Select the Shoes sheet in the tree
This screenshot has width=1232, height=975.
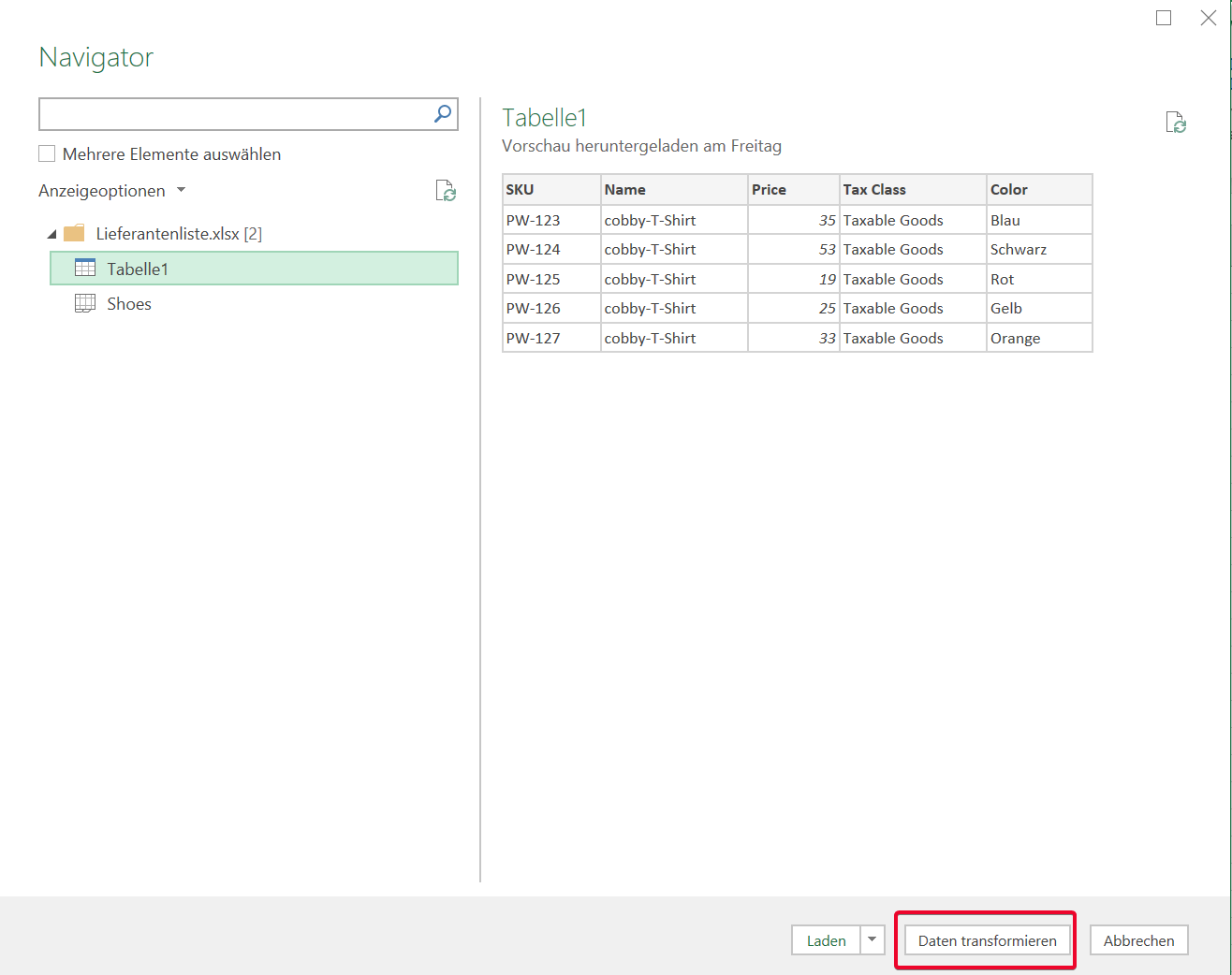pyautogui.click(x=128, y=303)
